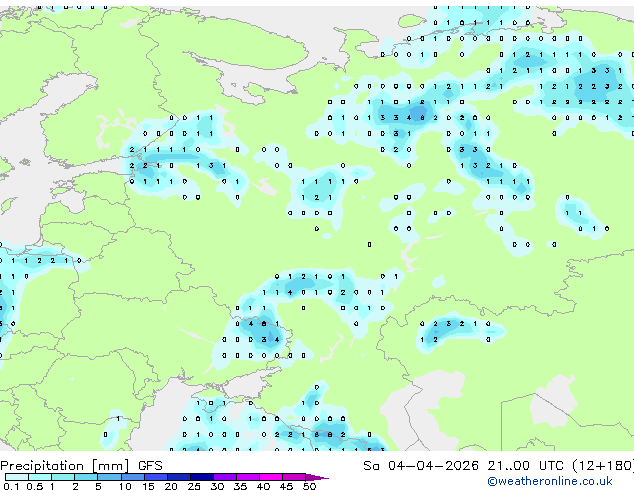
Task: Click the '35' legend label
Action: coord(240,486)
